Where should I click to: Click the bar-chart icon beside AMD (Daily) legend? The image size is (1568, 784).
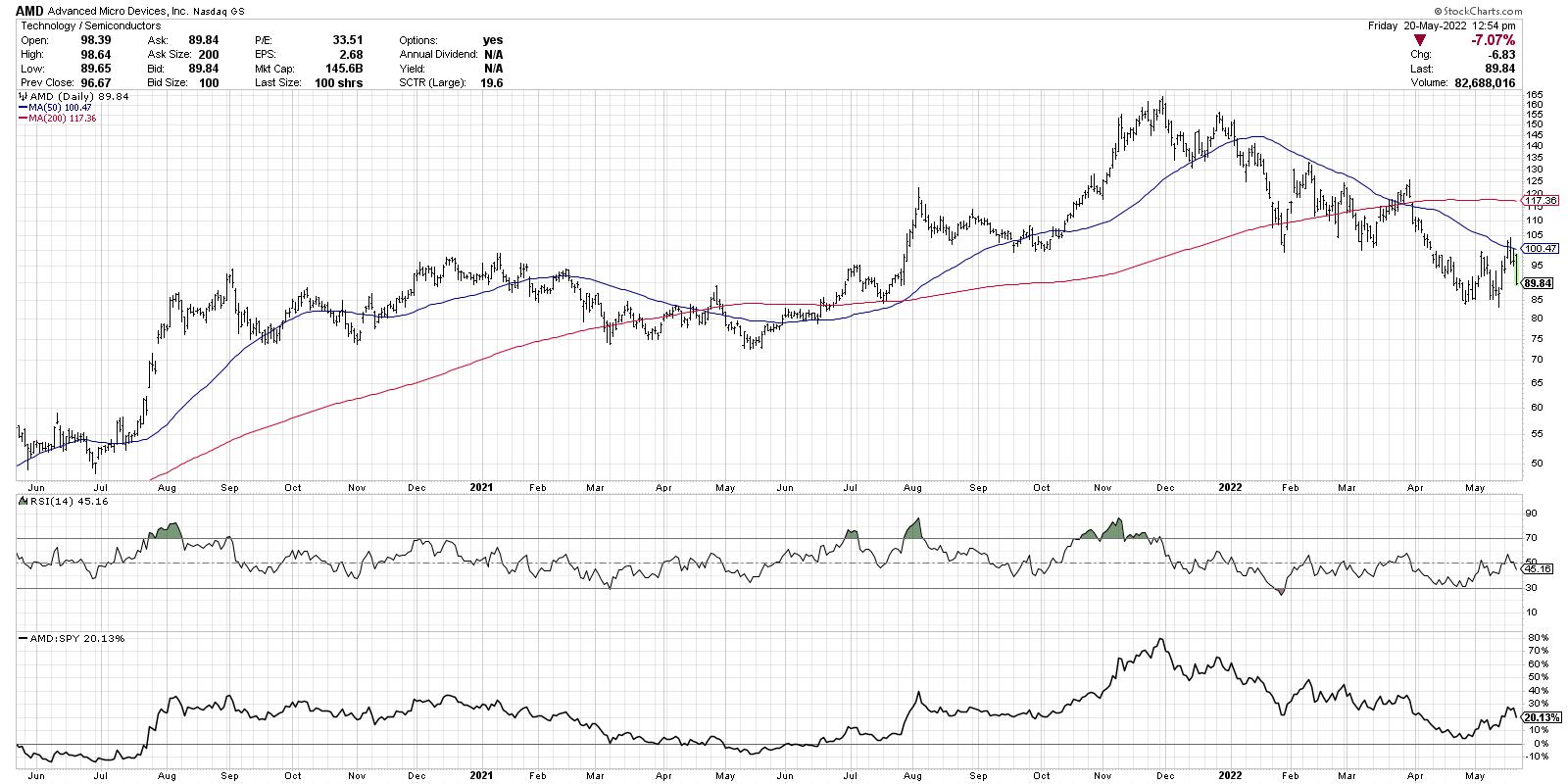point(24,98)
